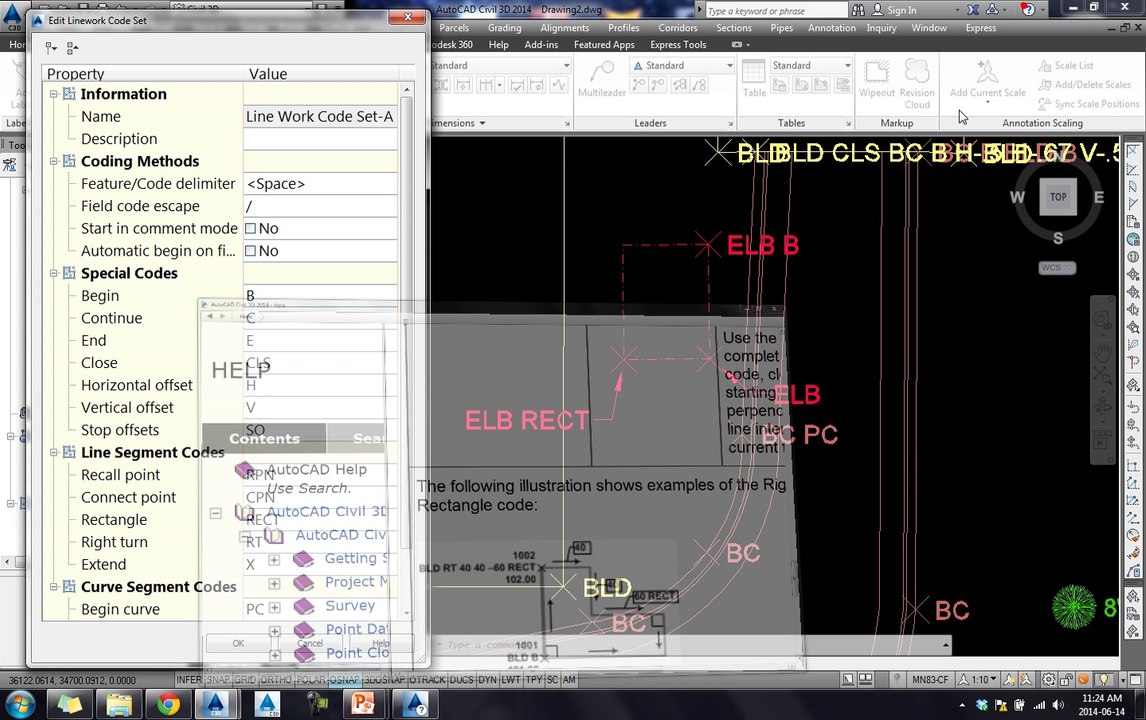This screenshot has height=720, width=1146.
Task: Click the keyword search box
Action: pos(775,10)
